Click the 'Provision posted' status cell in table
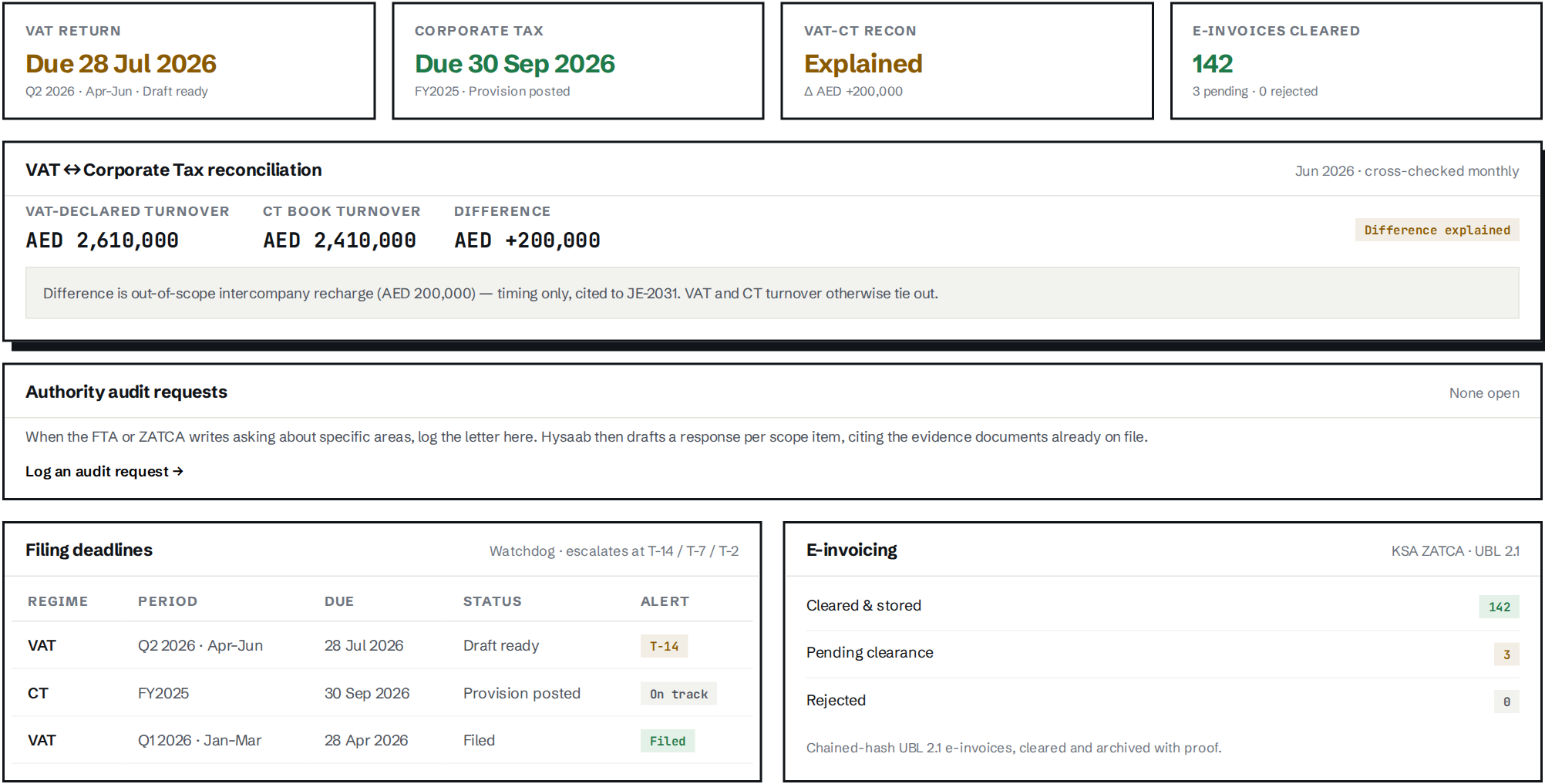The width and height of the screenshot is (1545, 784). click(522, 693)
